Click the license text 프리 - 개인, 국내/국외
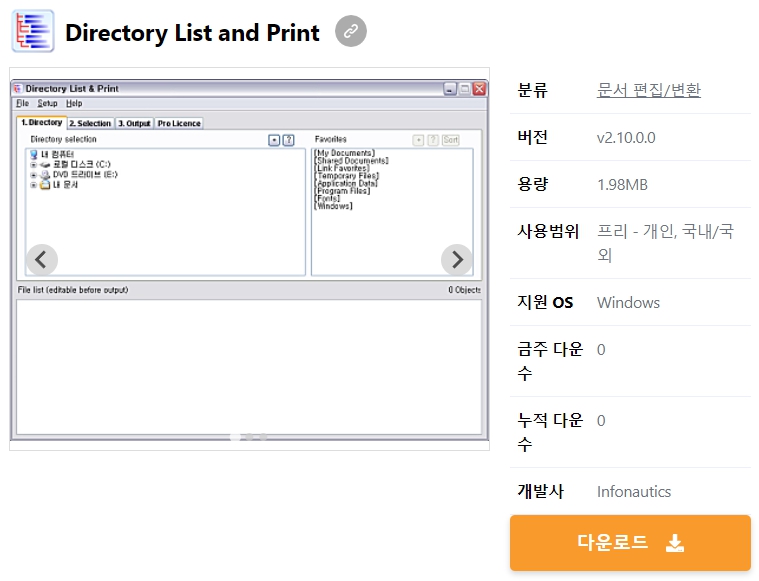Image resolution: width=759 pixels, height=581 pixels. pyautogui.click(x=665, y=243)
